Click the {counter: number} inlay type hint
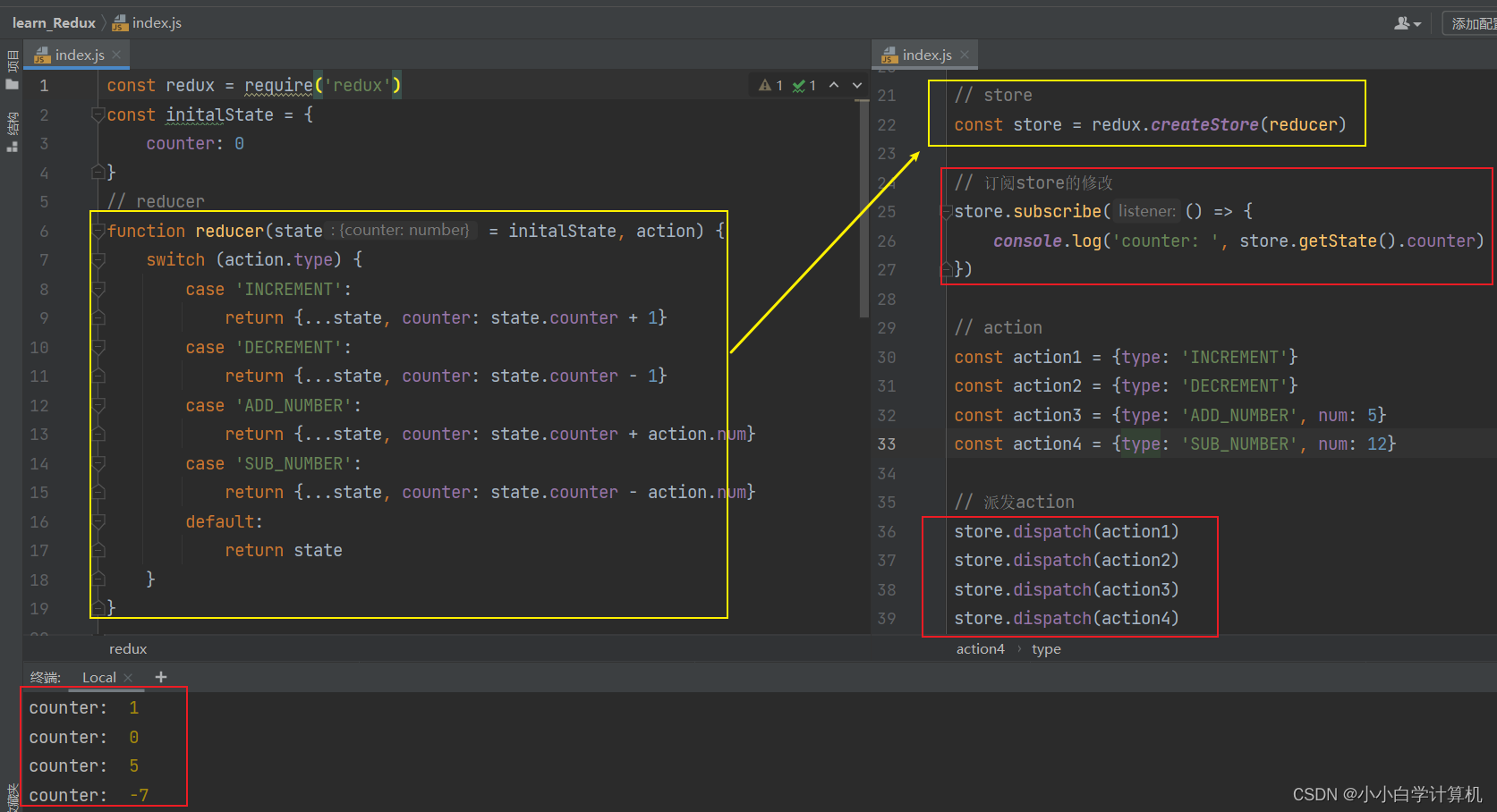This screenshot has height=812, width=1497. (401, 231)
